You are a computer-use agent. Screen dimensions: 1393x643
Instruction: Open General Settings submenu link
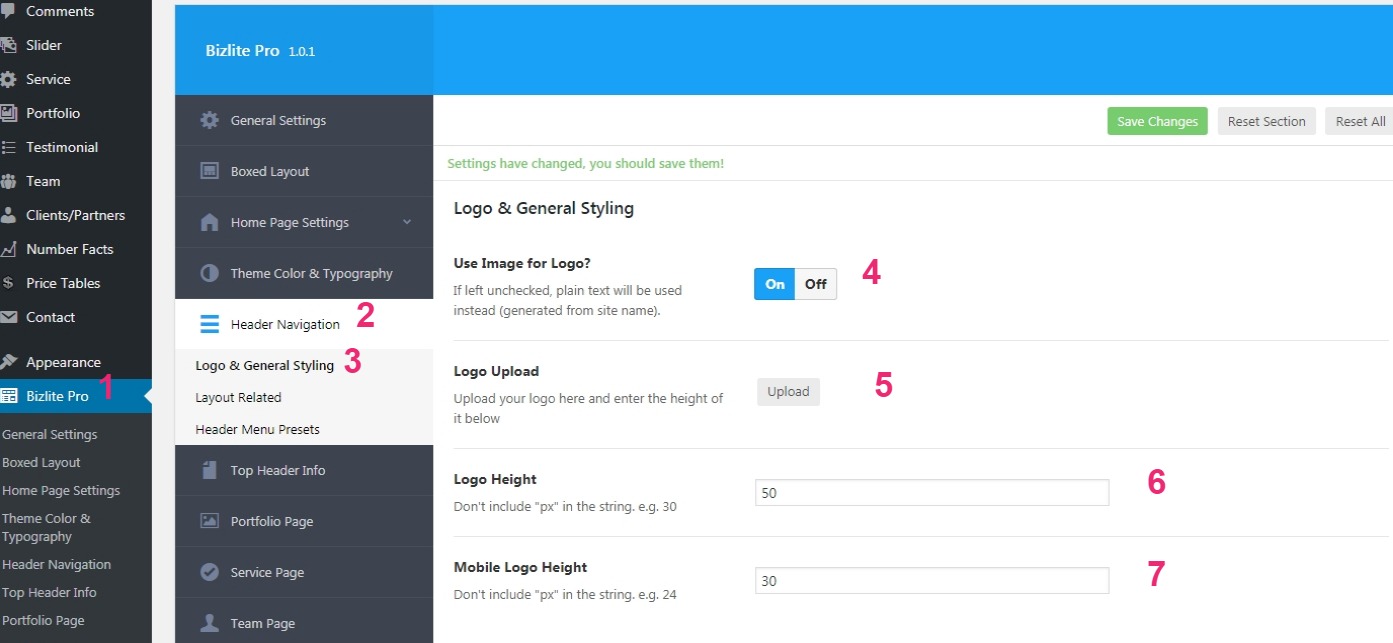coord(50,434)
